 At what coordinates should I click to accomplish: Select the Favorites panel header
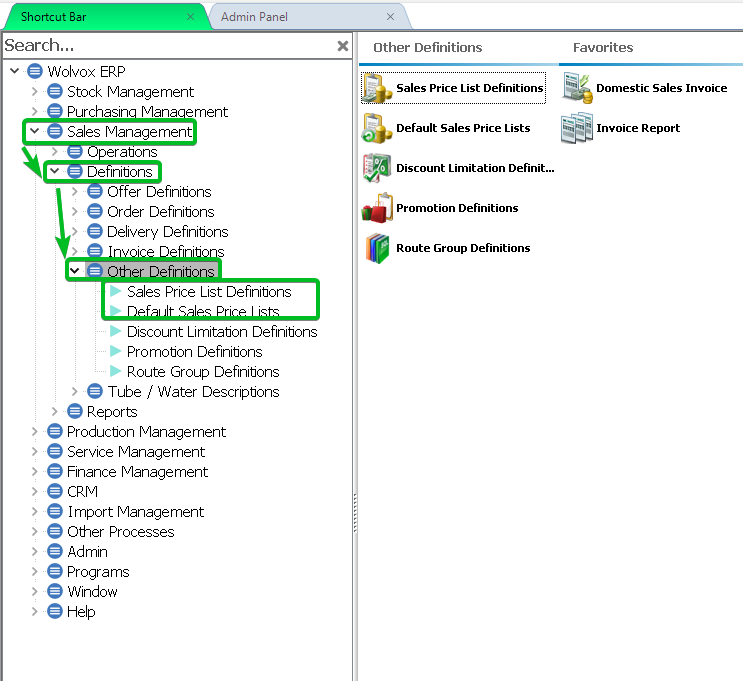point(603,47)
